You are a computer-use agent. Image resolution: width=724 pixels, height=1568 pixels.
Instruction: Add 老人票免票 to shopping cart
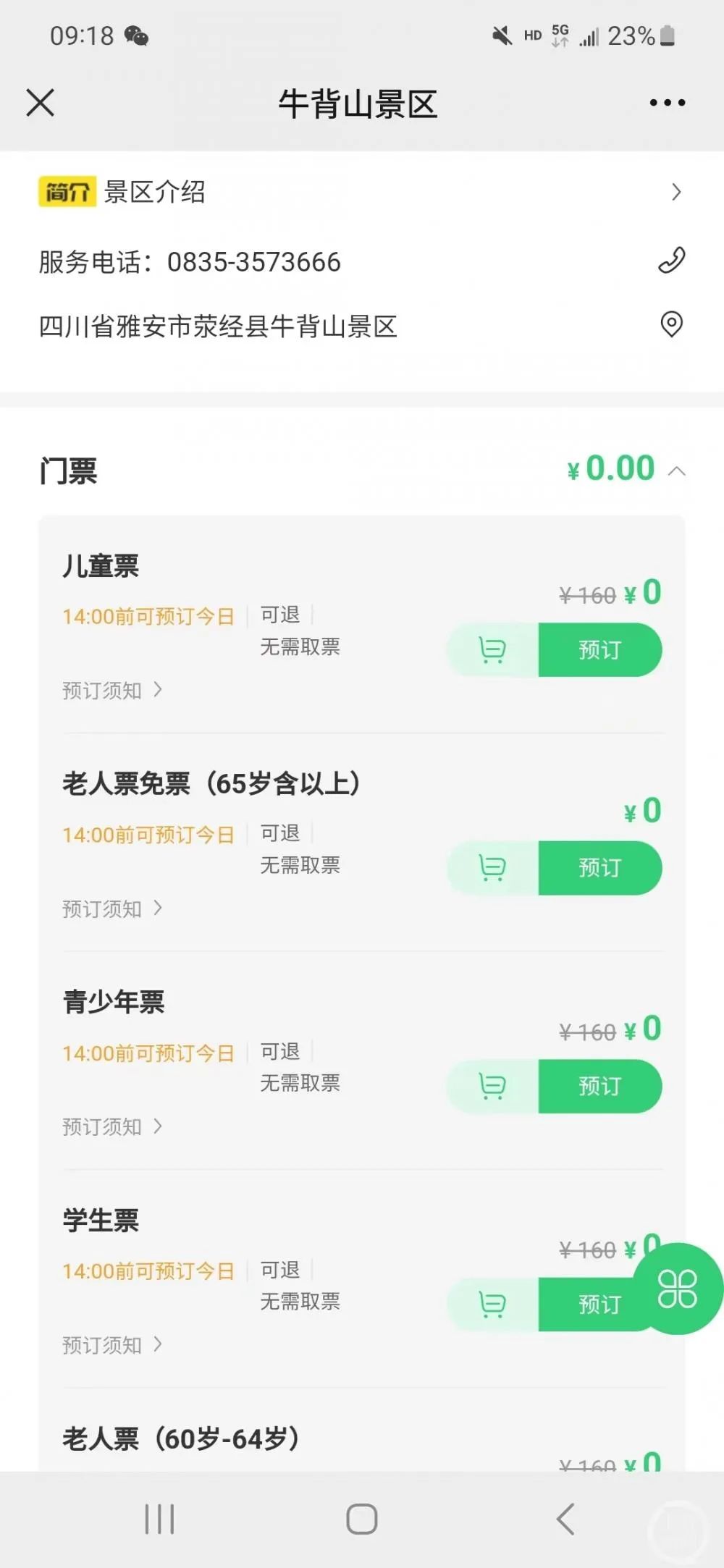tap(492, 868)
